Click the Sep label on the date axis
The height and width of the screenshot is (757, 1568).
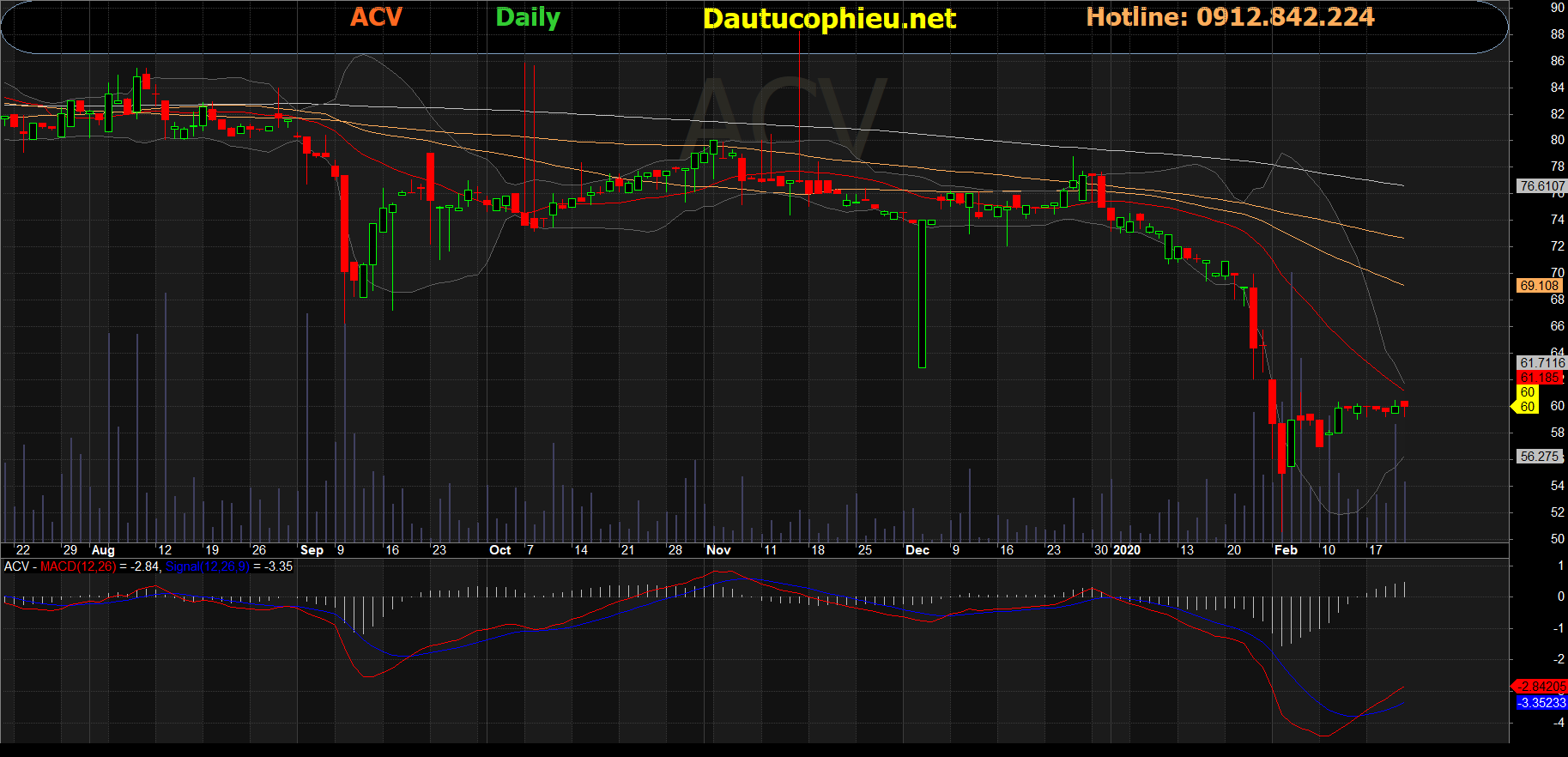point(312,550)
